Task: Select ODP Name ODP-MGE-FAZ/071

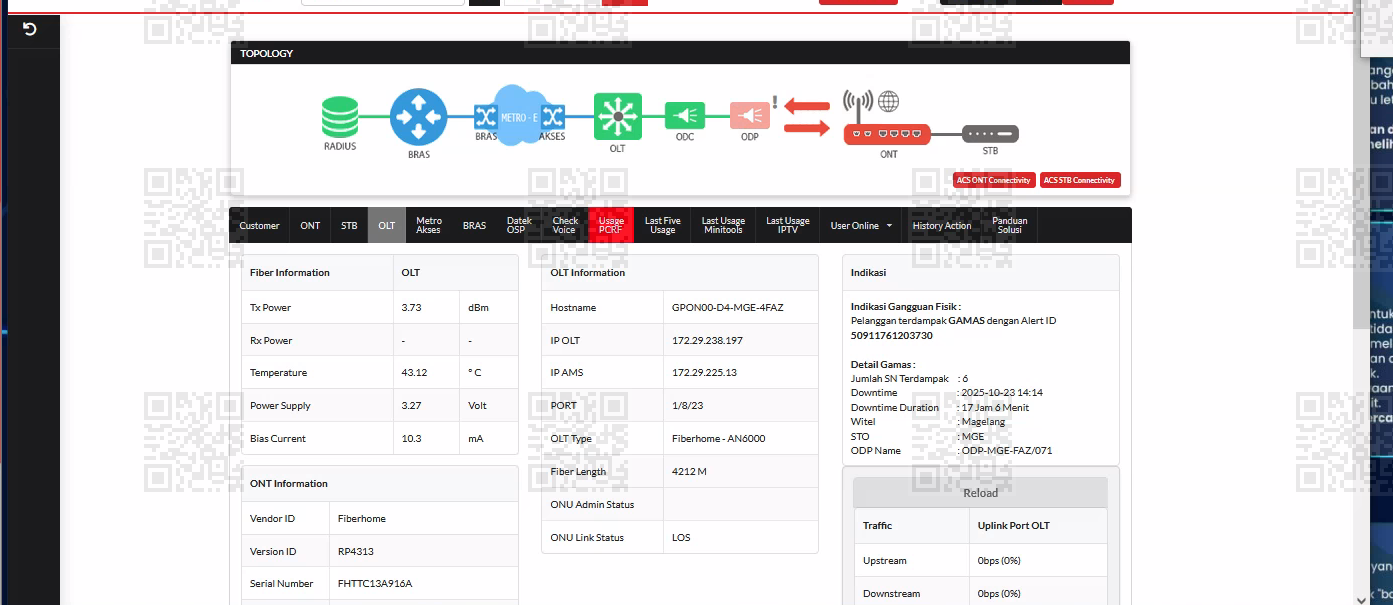Action: [1007, 450]
